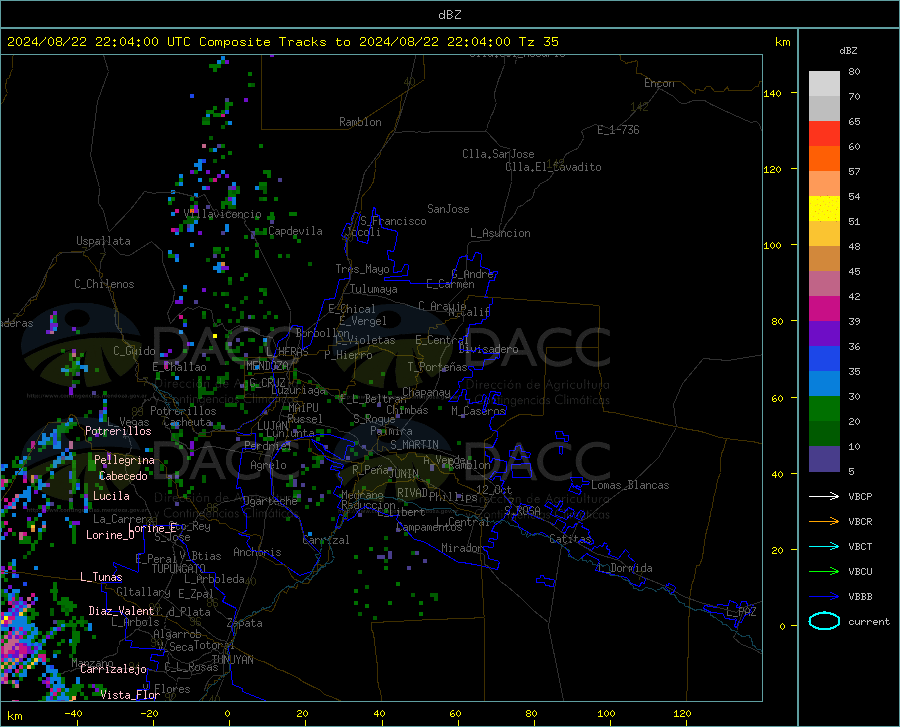Click the orange VBCR arrow legend icon
This screenshot has width=900, height=727.
824,521
